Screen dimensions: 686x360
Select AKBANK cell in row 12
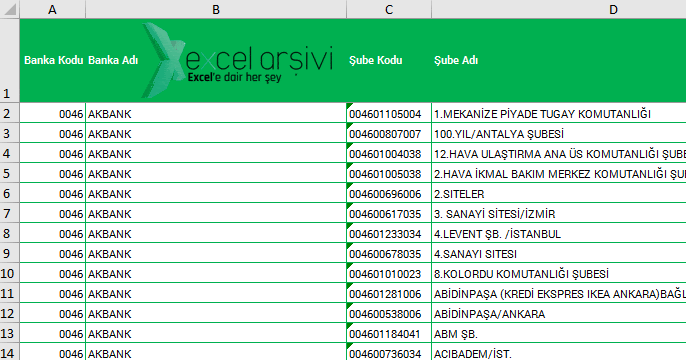coord(216,314)
